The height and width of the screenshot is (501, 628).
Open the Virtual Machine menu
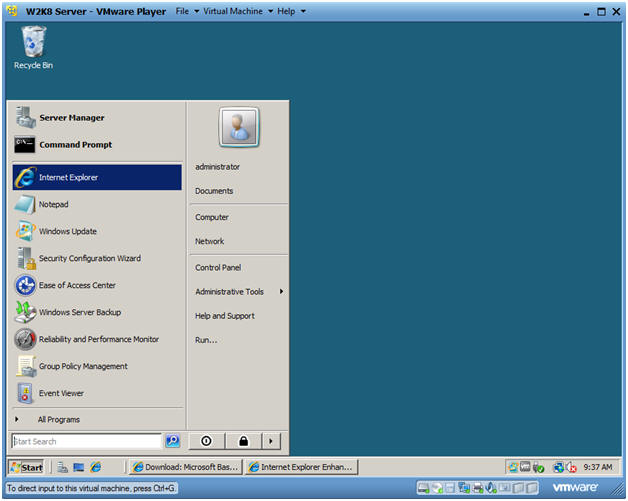[238, 11]
